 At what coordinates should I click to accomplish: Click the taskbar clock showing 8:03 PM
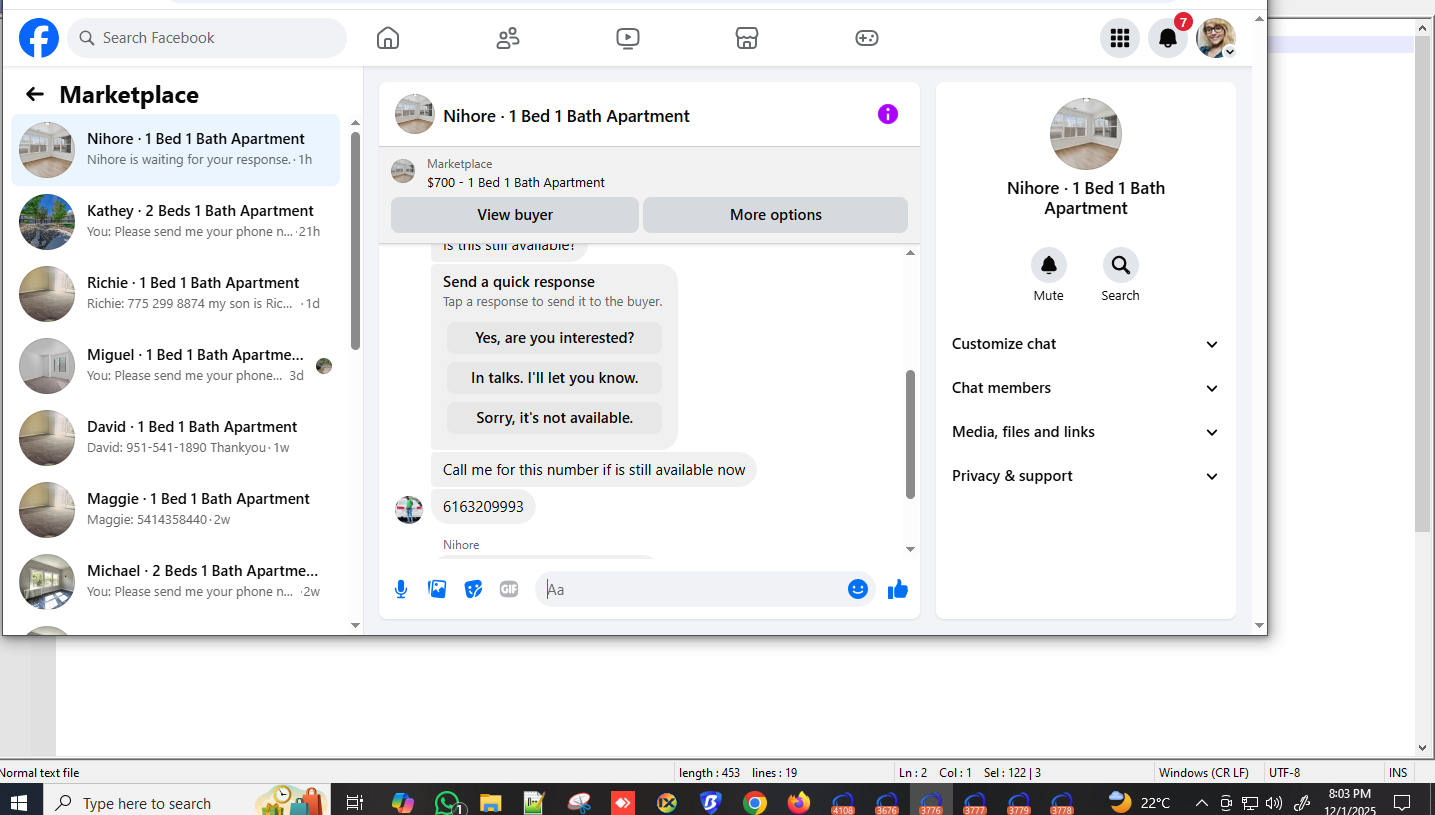tap(1349, 802)
